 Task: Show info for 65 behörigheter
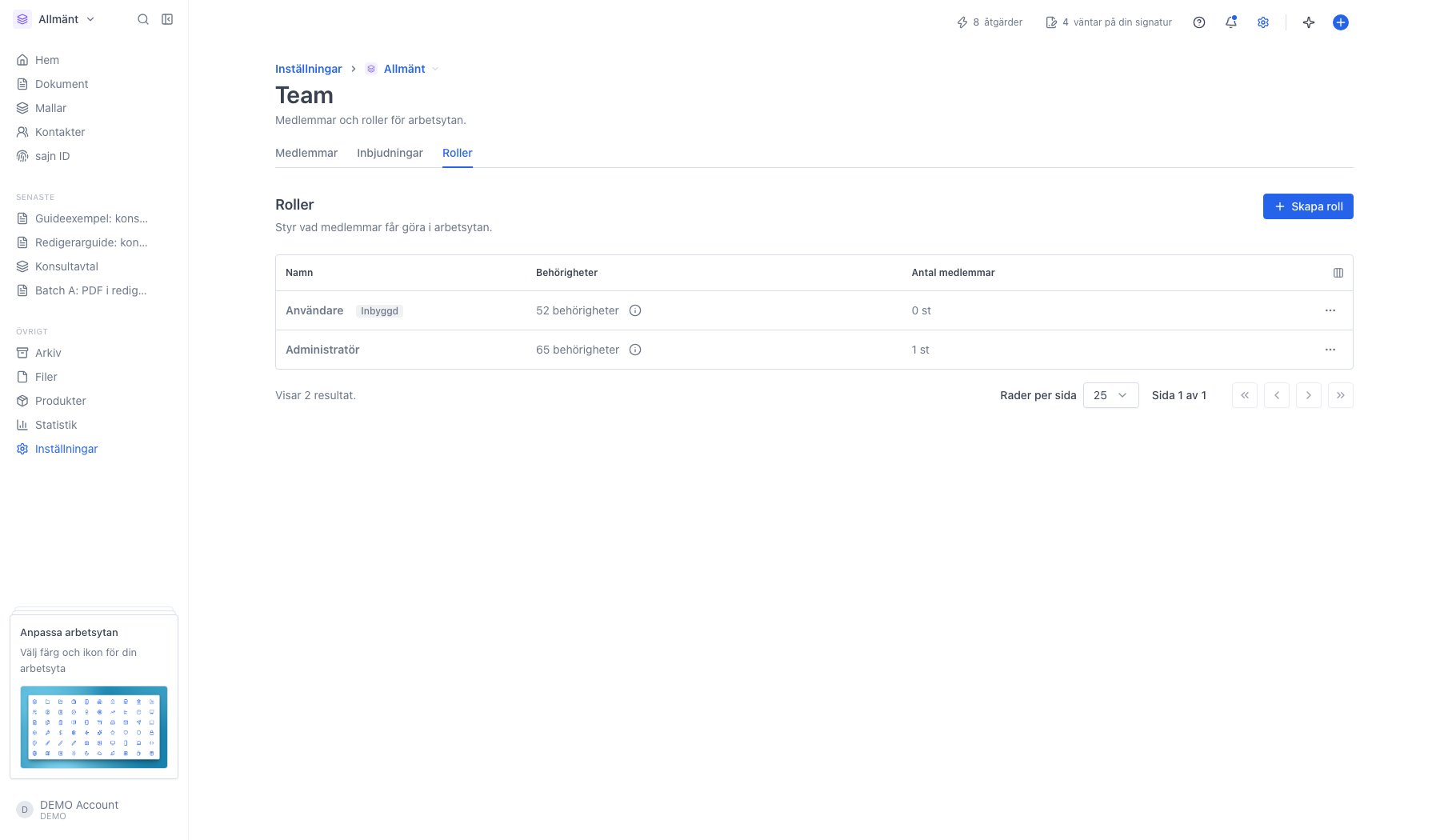(x=635, y=350)
